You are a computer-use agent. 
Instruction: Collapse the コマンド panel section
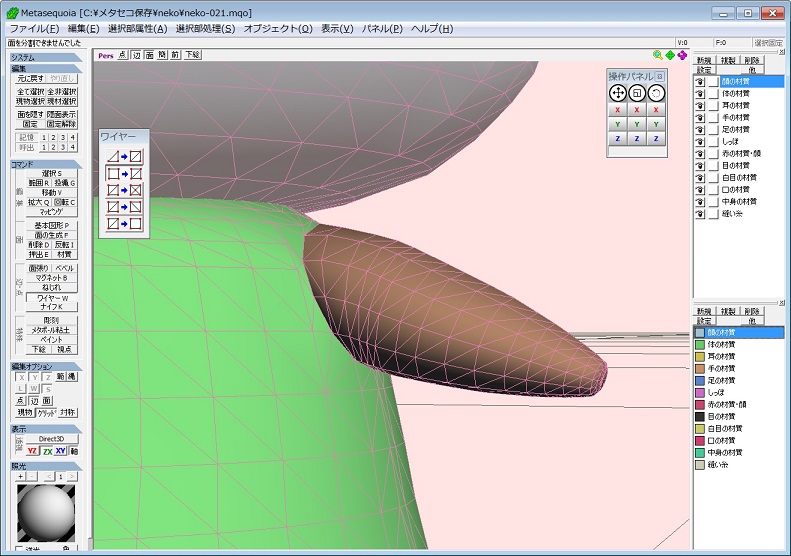tap(22, 162)
